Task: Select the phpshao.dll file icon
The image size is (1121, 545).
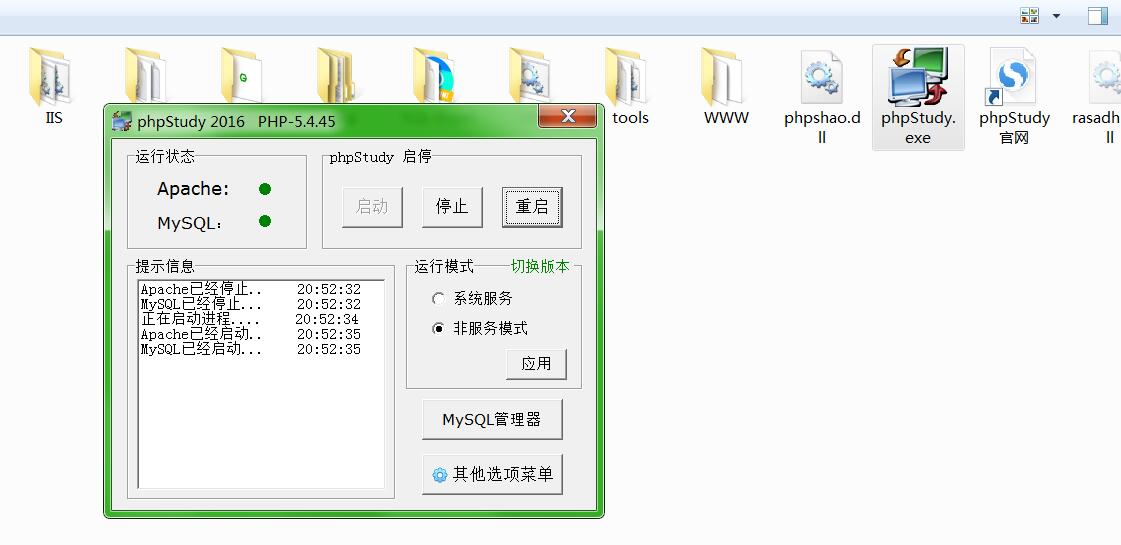Action: [822, 77]
